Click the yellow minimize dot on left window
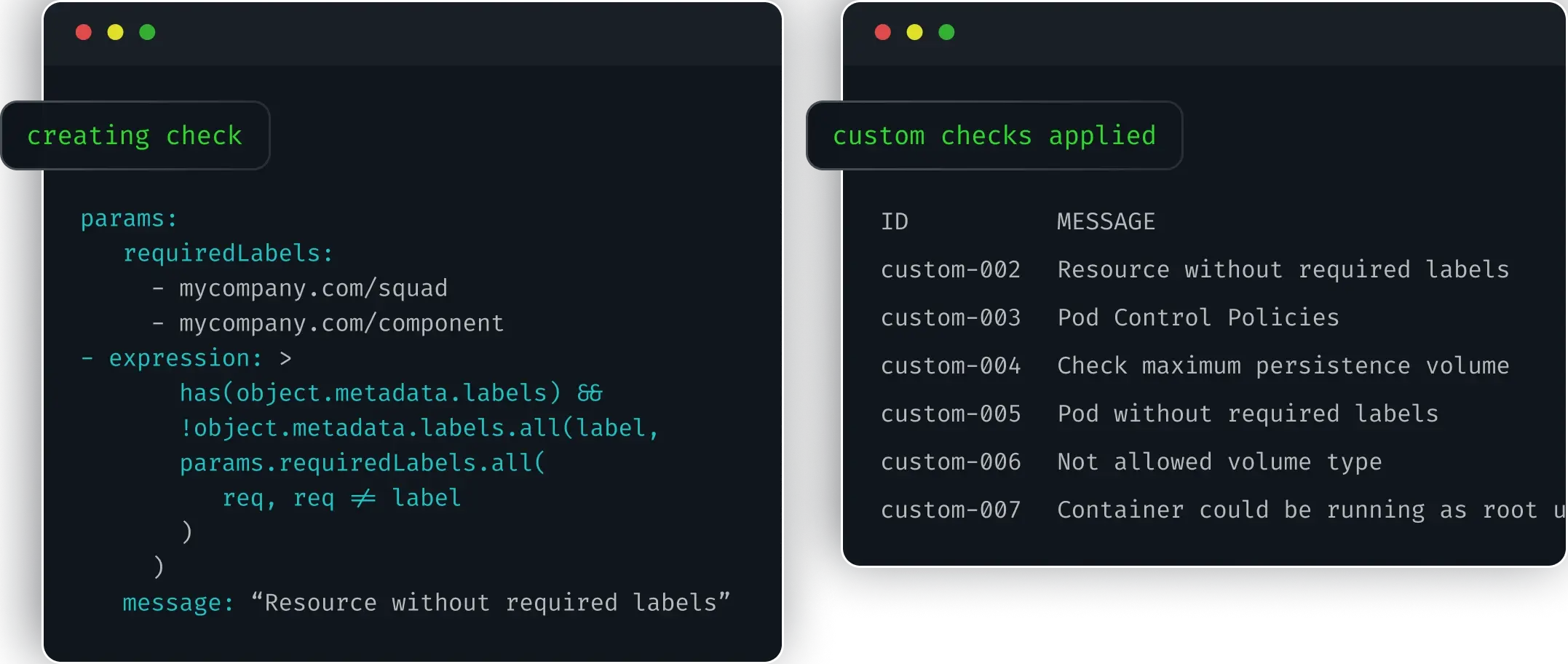The height and width of the screenshot is (664, 1568). coord(116,32)
